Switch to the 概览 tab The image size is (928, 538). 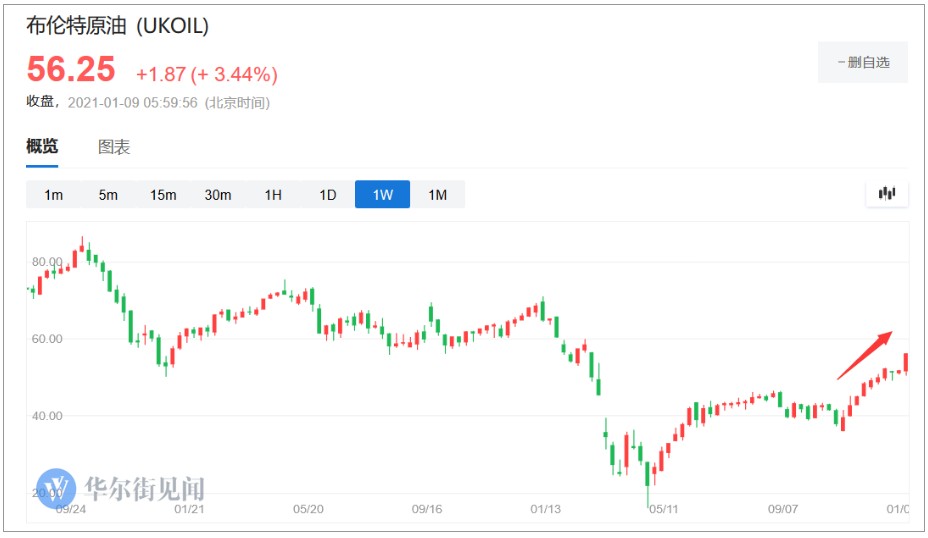click(42, 147)
